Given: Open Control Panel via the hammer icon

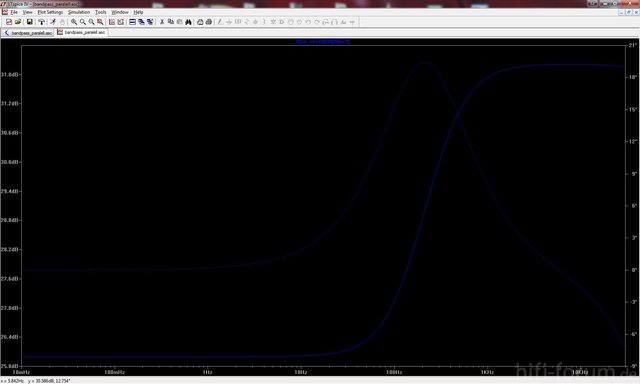Looking at the screenshot, I should (41, 22).
